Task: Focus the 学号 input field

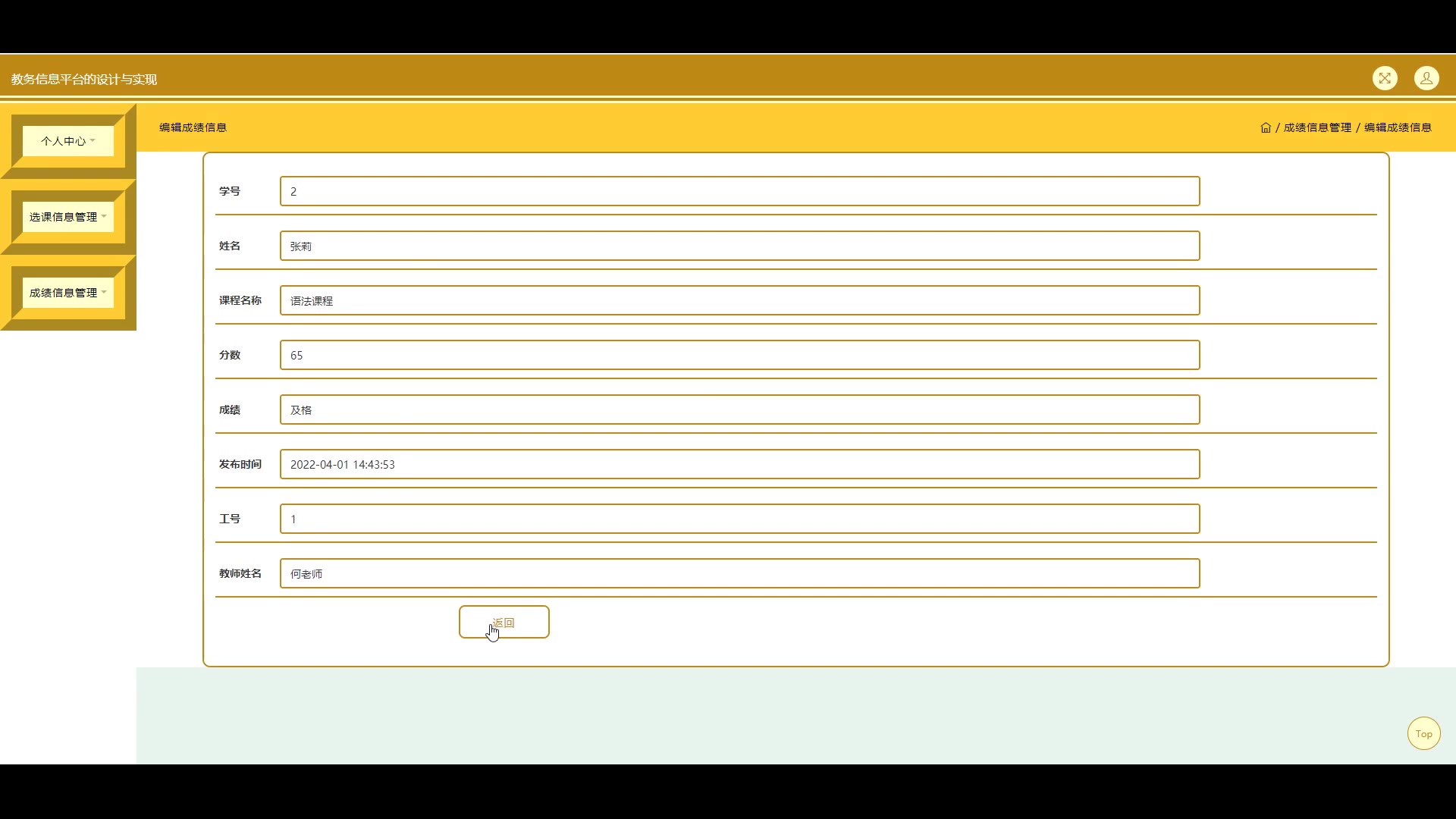Action: 740,191
